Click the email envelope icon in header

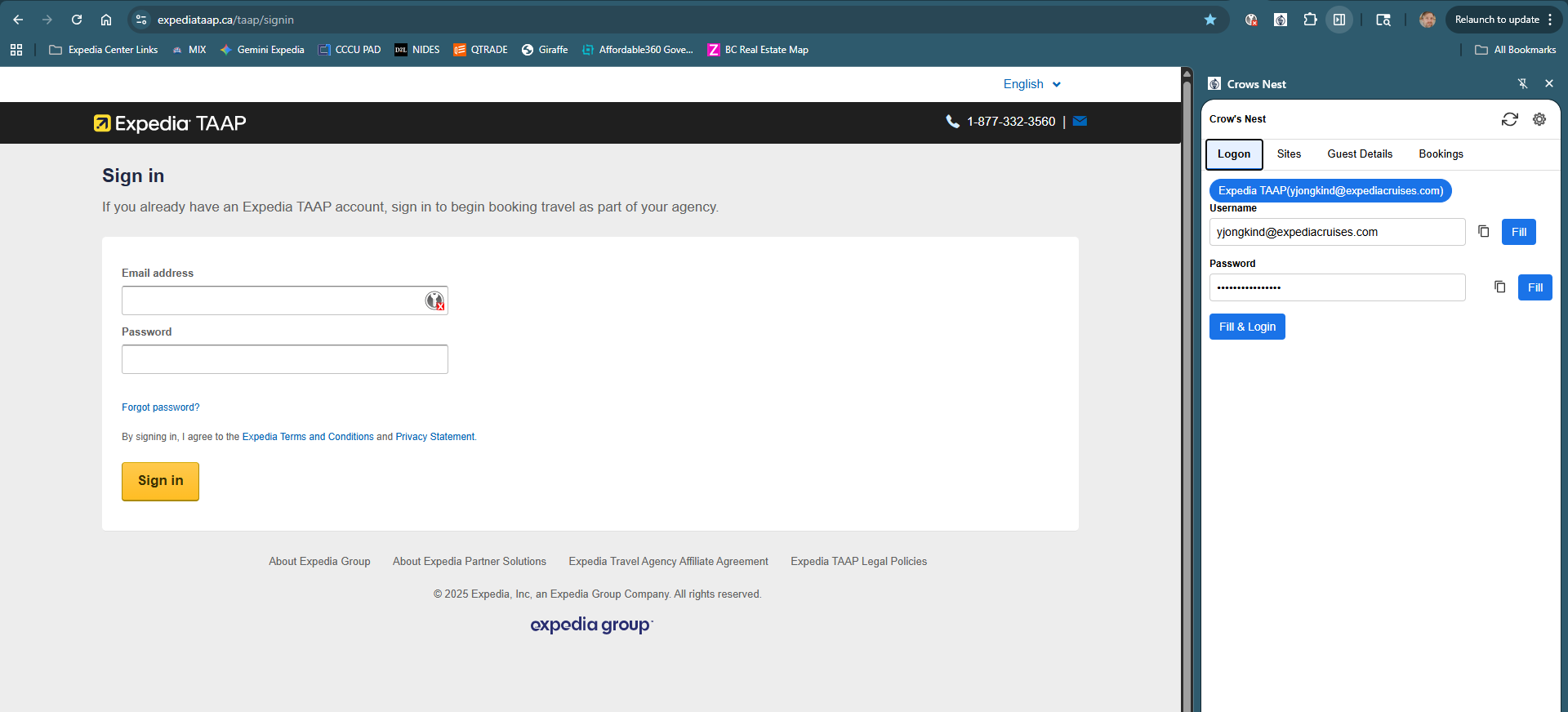click(x=1080, y=122)
